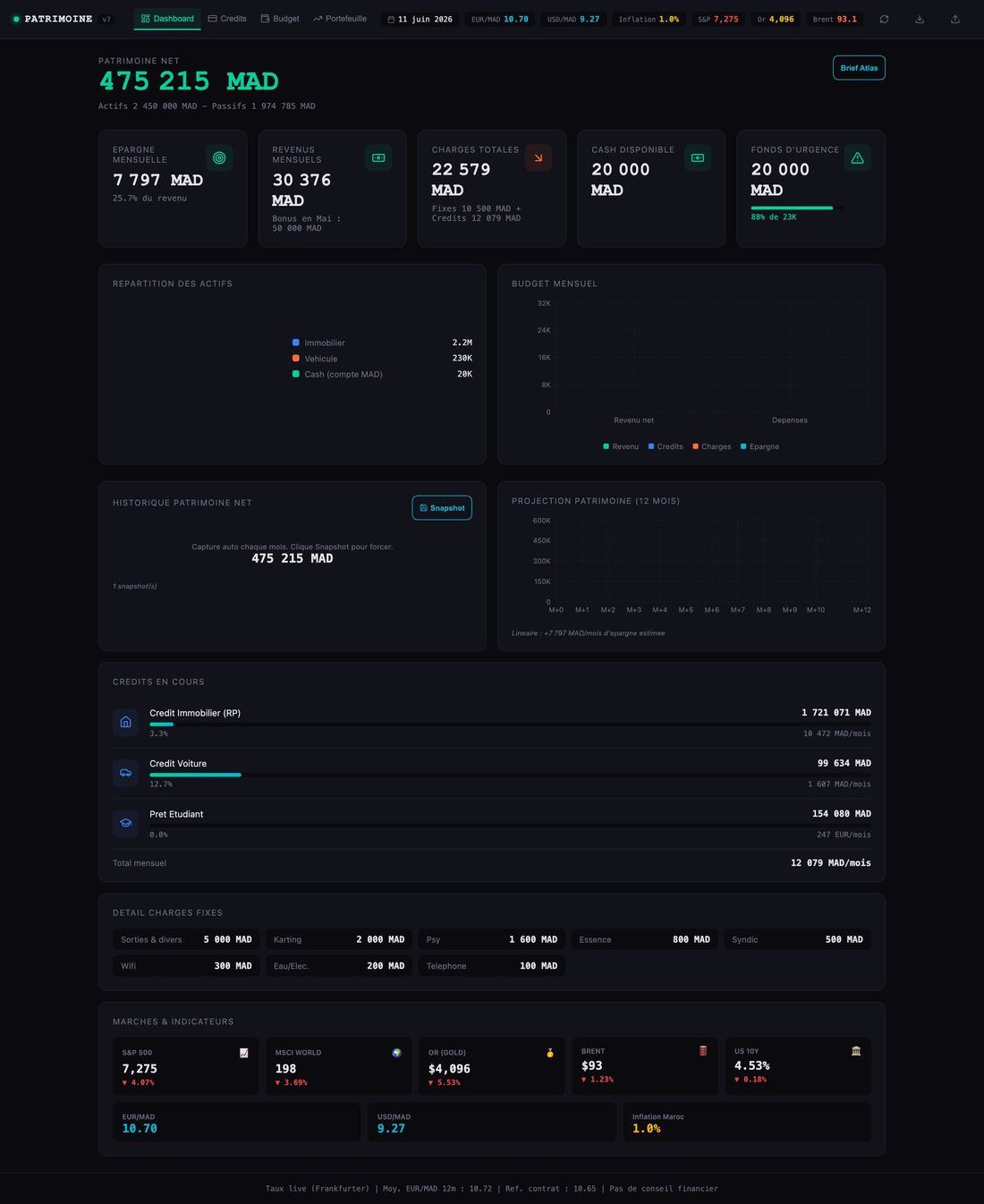Toggle the Credits legend in Budget Mensuel chart
Screen dimensions: 984x1204
666,446
